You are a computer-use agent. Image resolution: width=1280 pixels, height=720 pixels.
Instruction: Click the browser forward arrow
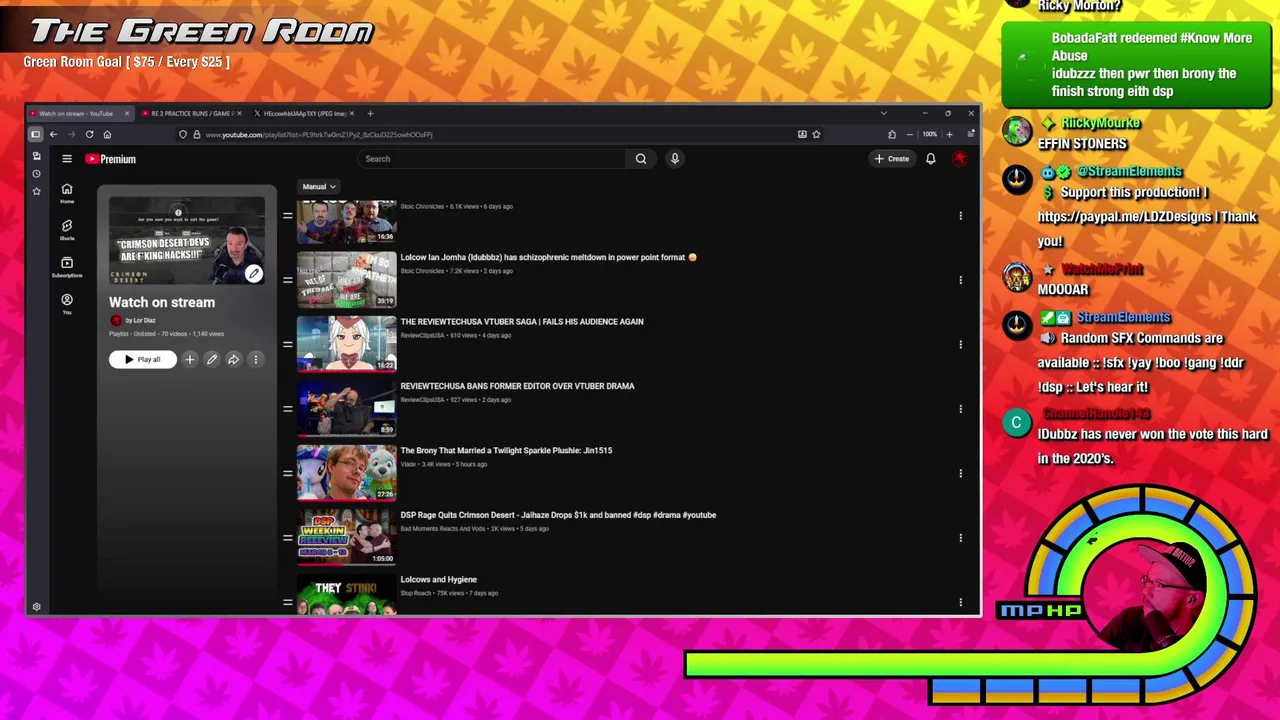click(x=71, y=134)
